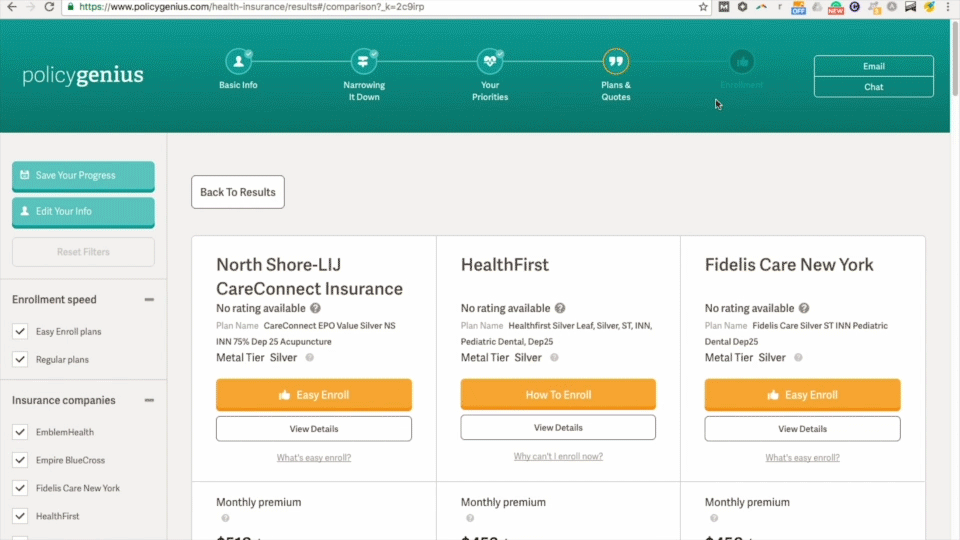Select the Enrollment step
The width and height of the screenshot is (960, 540).
pos(741,70)
